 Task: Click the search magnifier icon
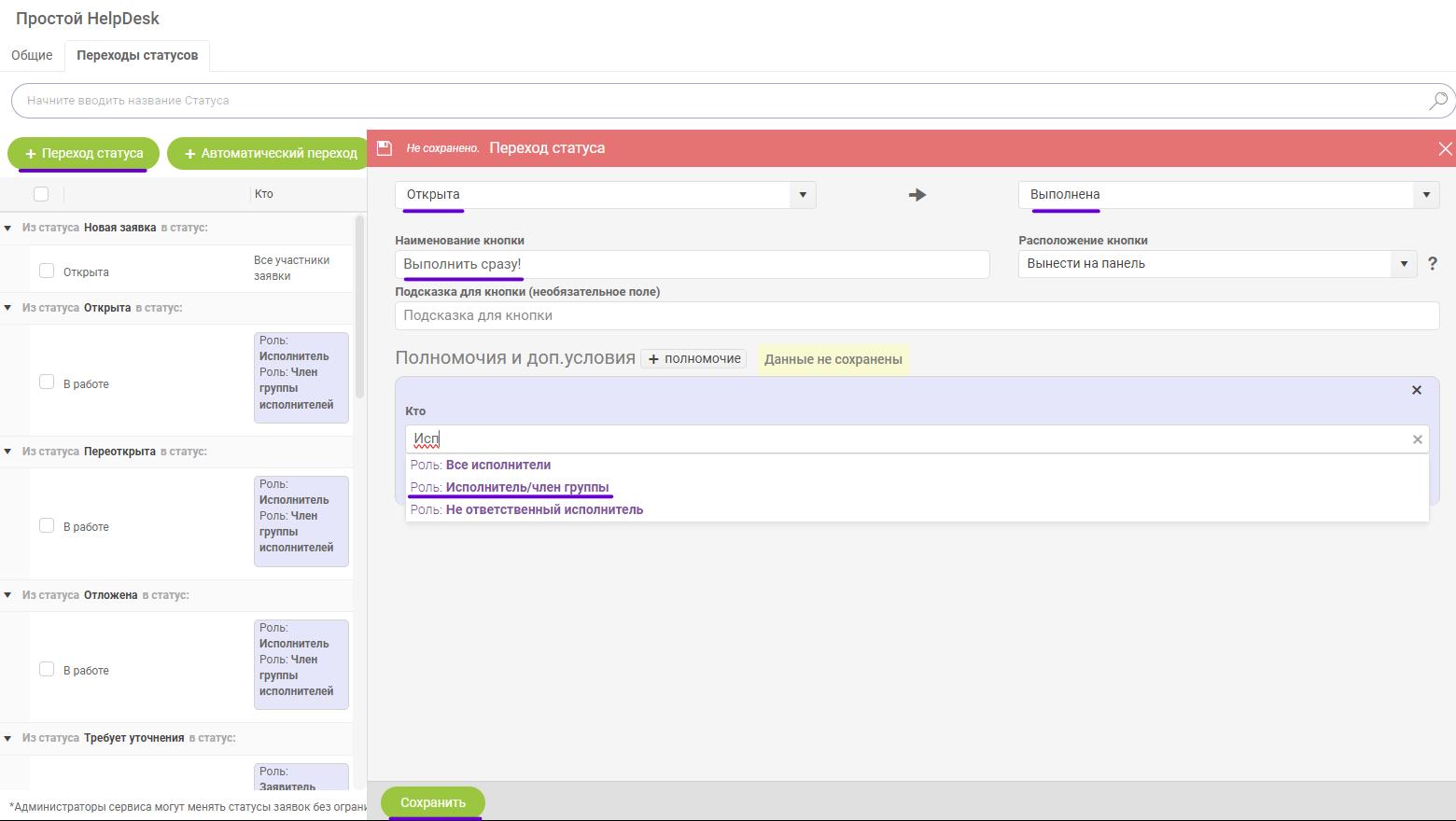point(1438,101)
